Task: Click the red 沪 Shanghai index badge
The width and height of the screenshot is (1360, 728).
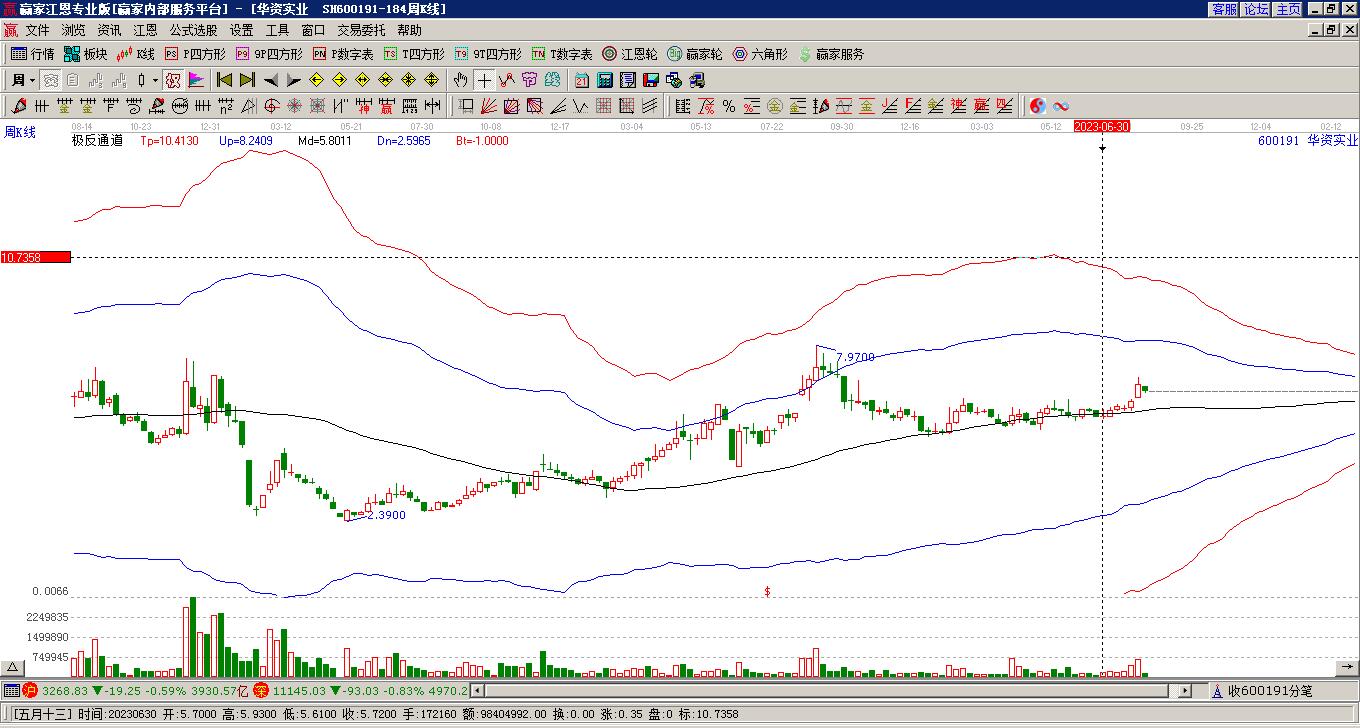Action: coord(30,690)
